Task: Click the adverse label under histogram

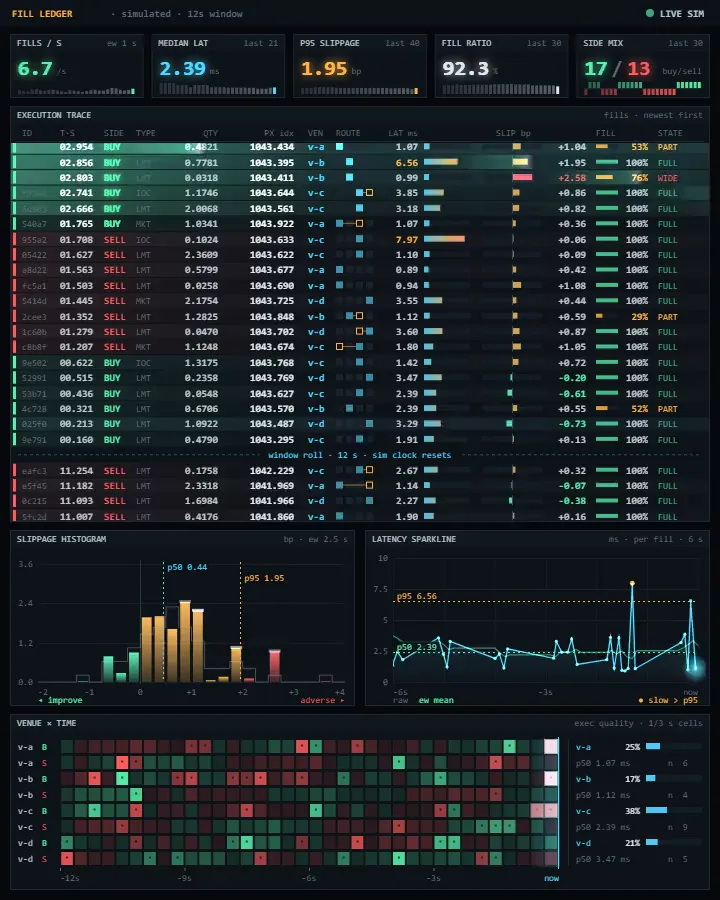Action: (x=322, y=700)
